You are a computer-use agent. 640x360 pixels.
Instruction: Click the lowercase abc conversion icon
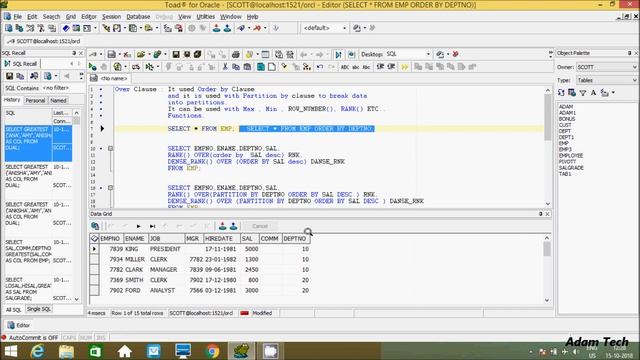click(356, 67)
